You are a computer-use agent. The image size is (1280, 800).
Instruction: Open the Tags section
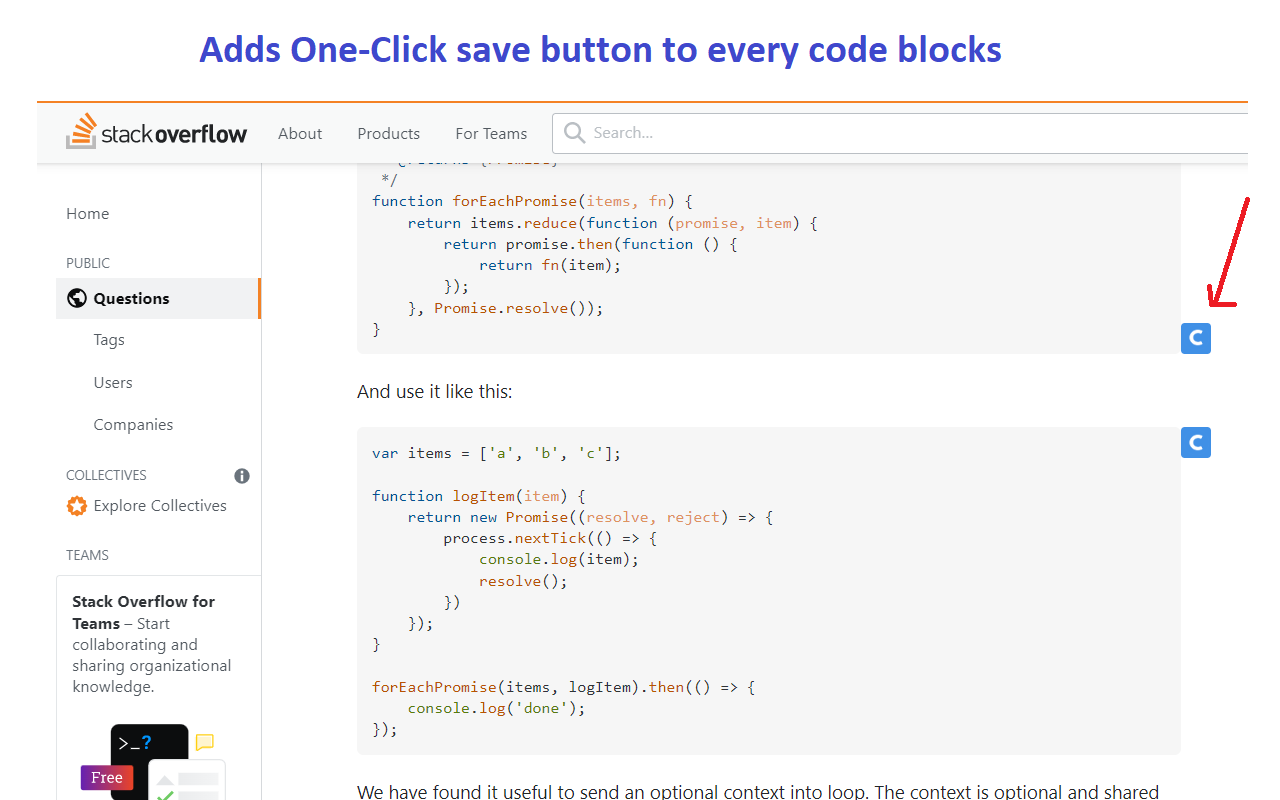108,340
